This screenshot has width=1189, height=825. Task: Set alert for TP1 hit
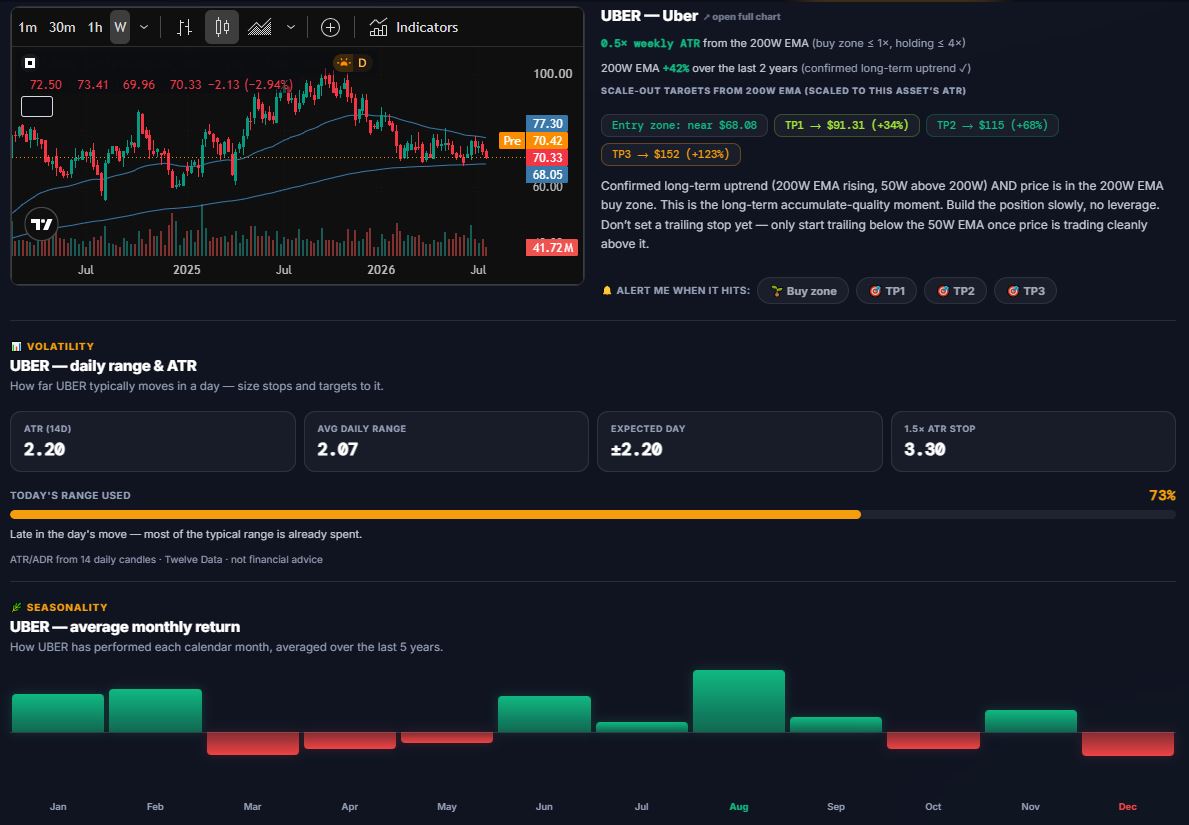886,290
